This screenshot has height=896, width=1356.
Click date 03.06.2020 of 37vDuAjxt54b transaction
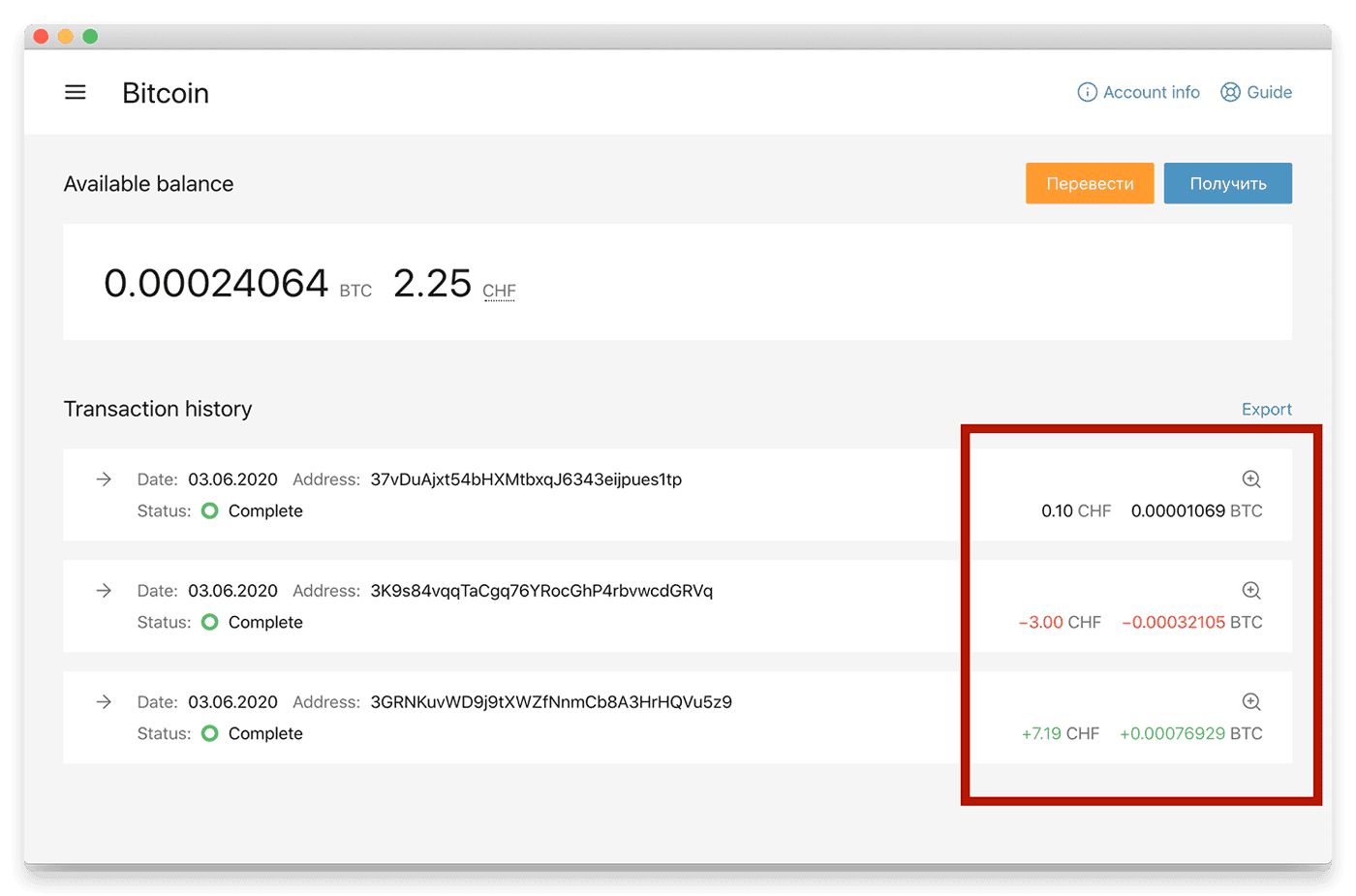click(232, 479)
